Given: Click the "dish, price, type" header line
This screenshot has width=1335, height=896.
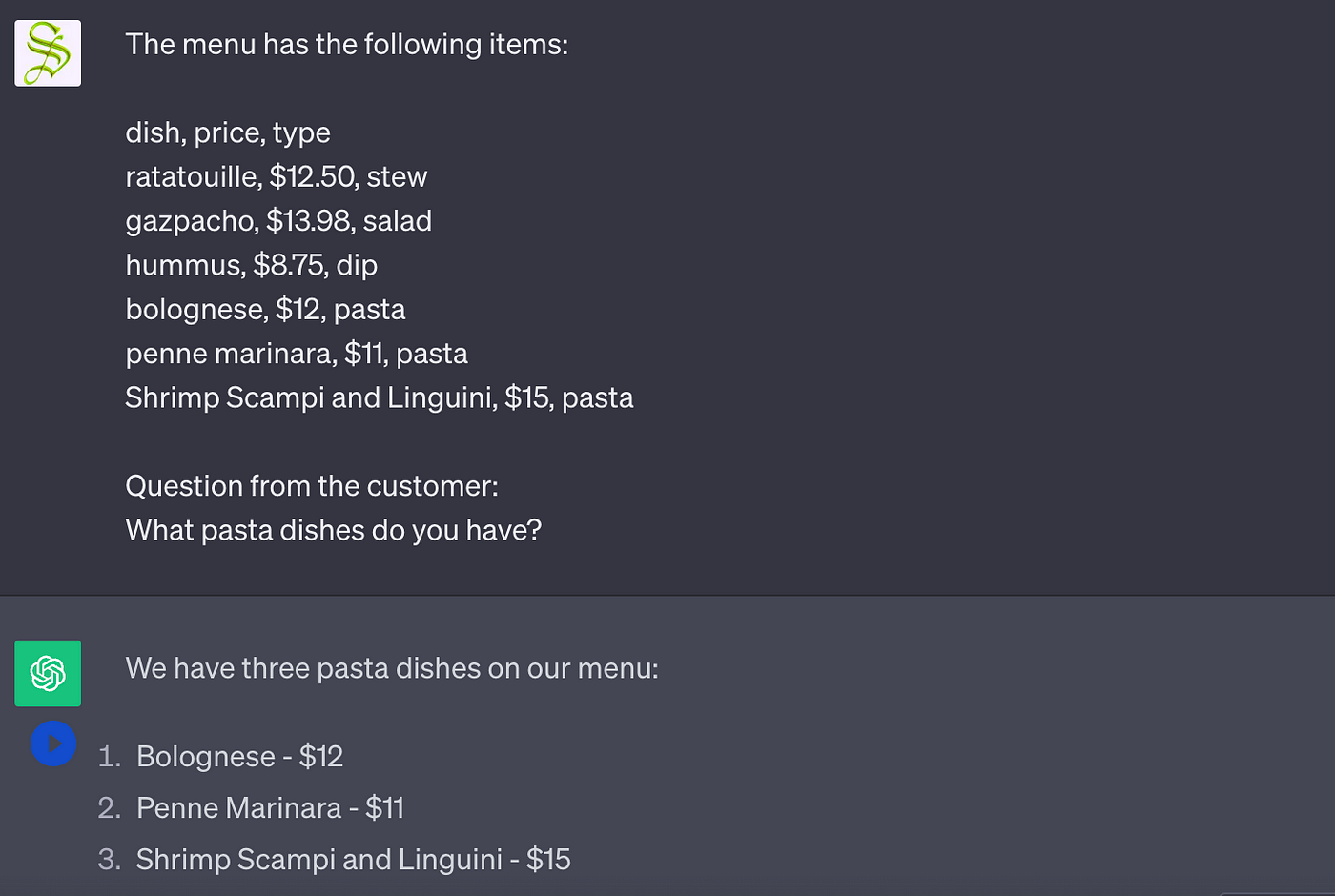Looking at the screenshot, I should [x=228, y=132].
